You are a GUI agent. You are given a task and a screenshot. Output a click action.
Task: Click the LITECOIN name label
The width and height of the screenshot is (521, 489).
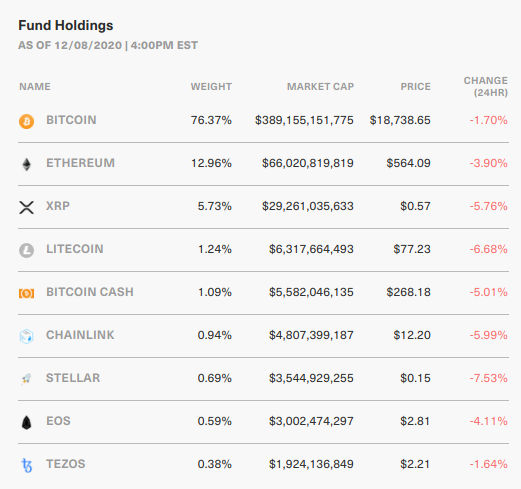coord(75,249)
